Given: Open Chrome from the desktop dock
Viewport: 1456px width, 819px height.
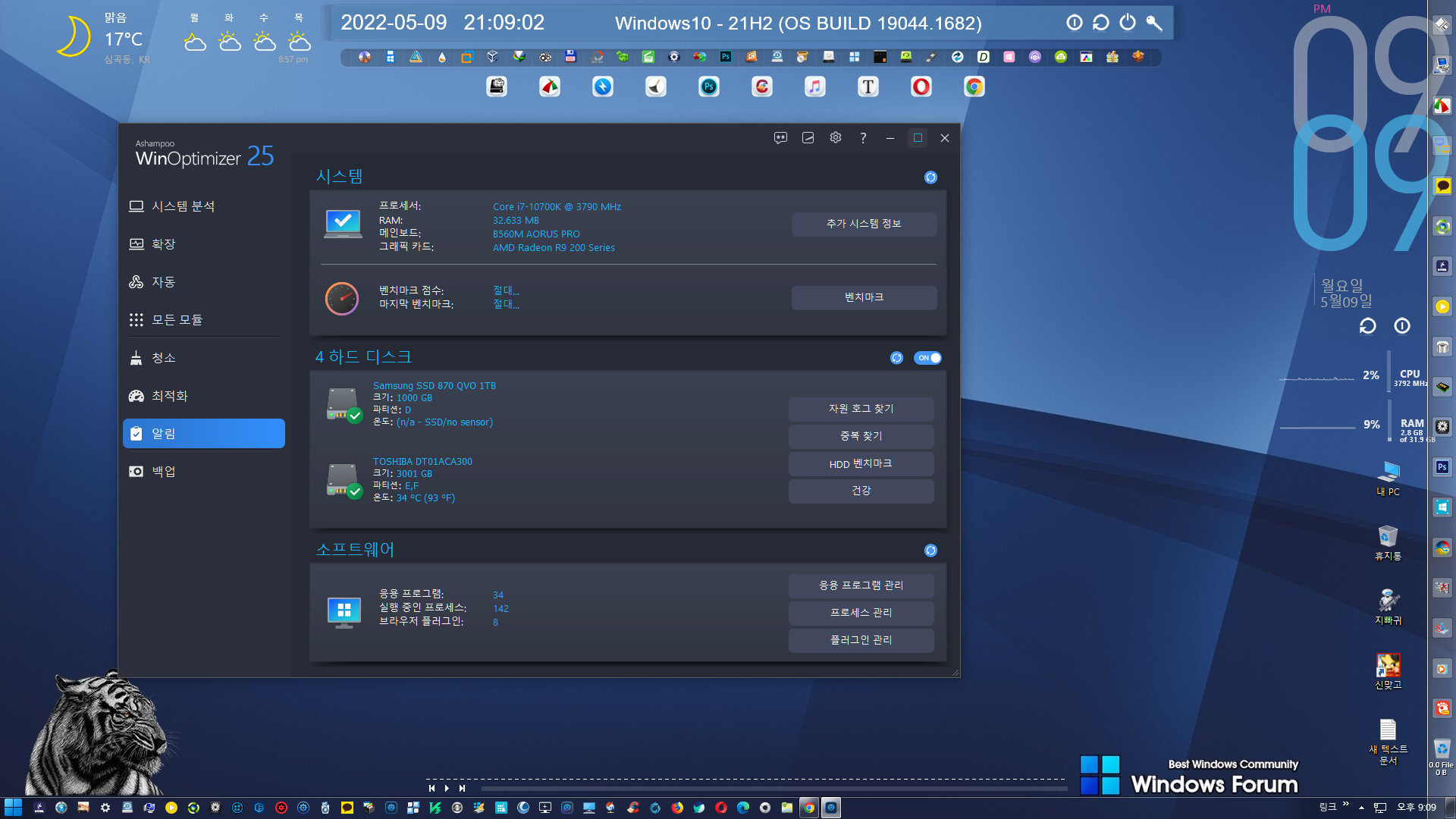Looking at the screenshot, I should [974, 86].
